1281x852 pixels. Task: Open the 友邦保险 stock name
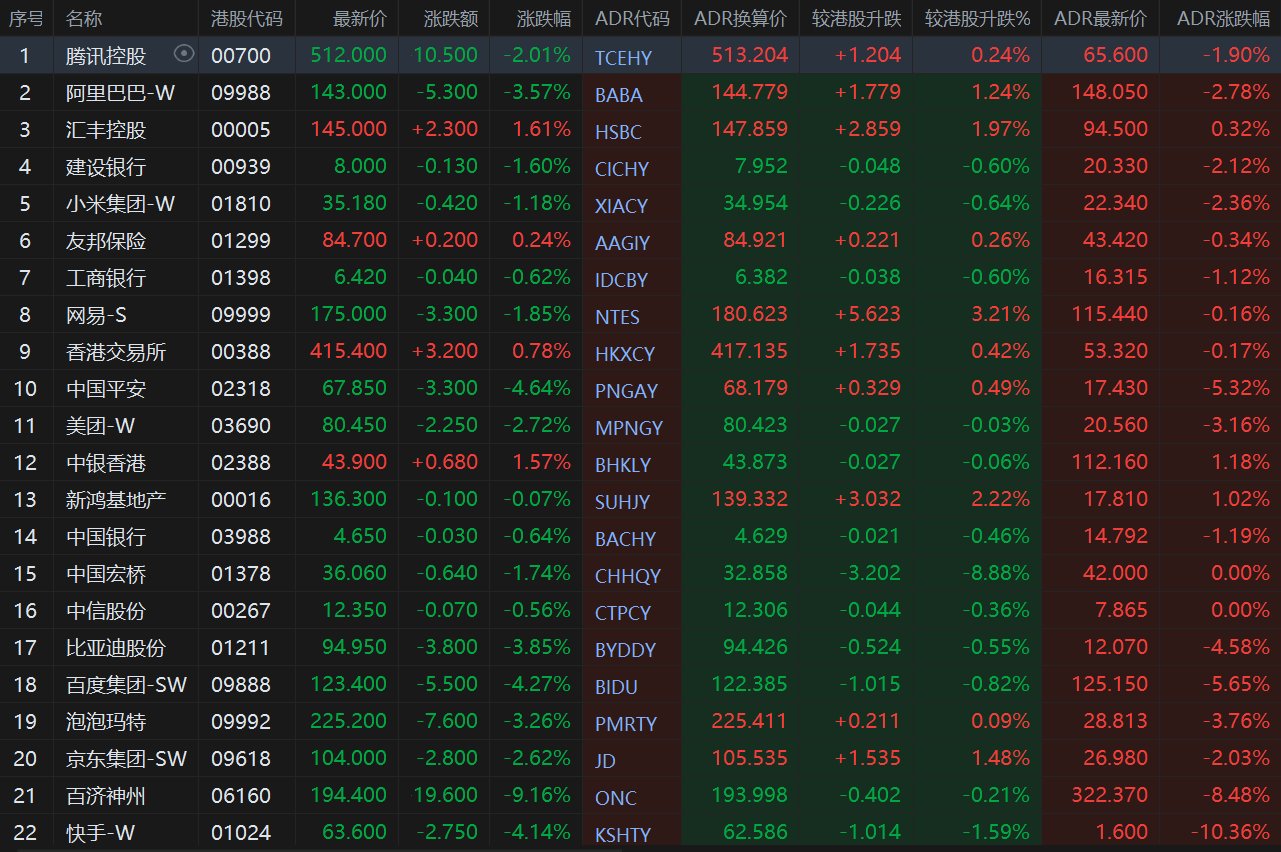point(106,241)
